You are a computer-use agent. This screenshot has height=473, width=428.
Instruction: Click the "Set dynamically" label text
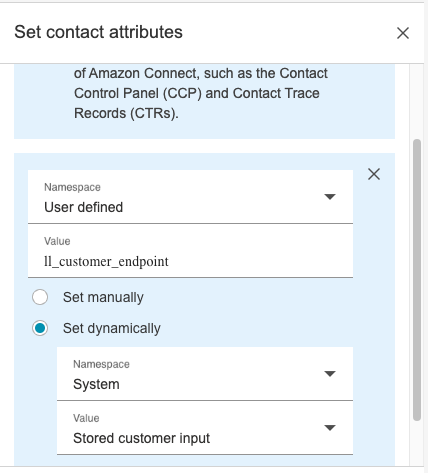[x=112, y=329]
